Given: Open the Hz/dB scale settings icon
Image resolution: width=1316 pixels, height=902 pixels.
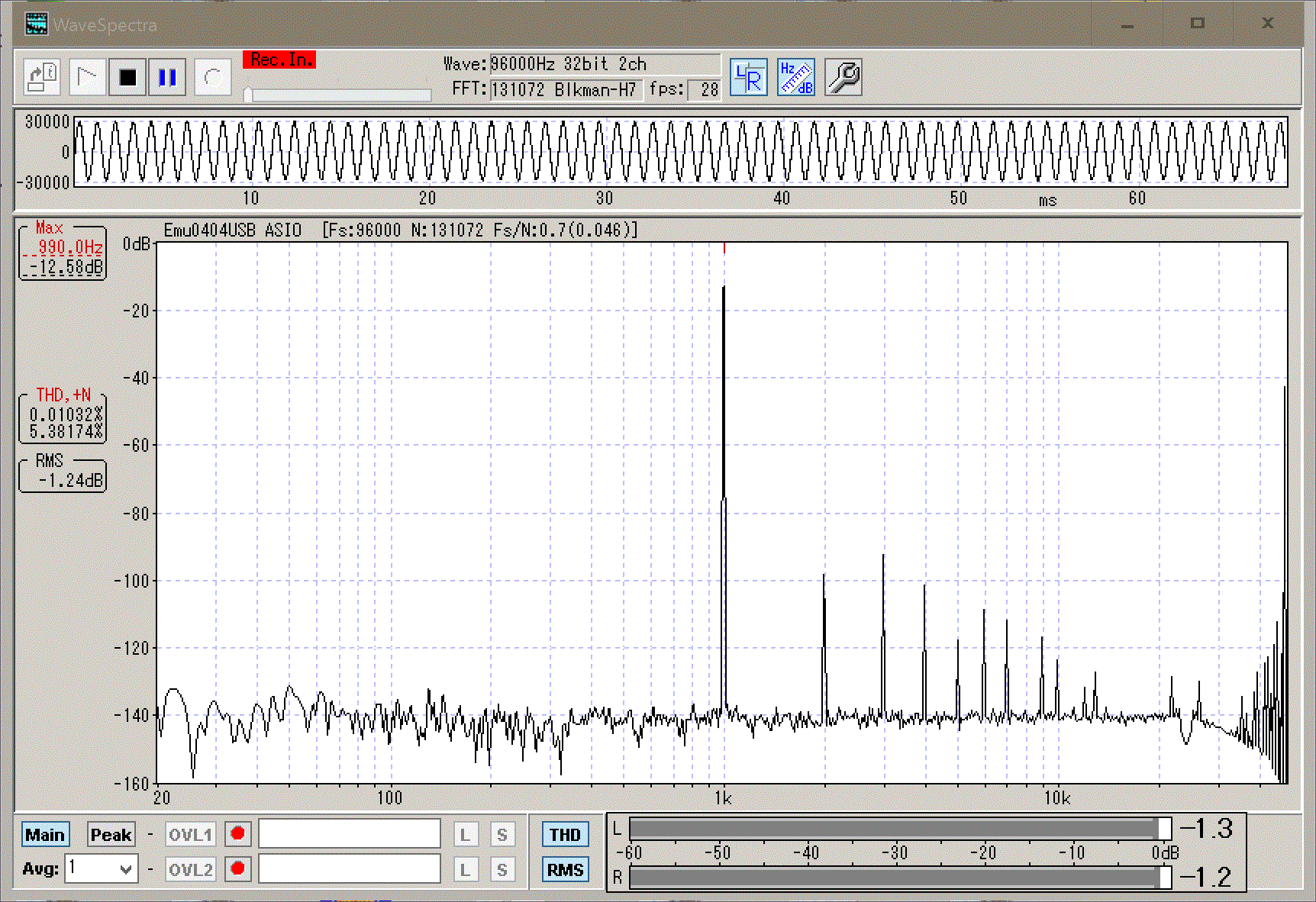Looking at the screenshot, I should (x=796, y=77).
